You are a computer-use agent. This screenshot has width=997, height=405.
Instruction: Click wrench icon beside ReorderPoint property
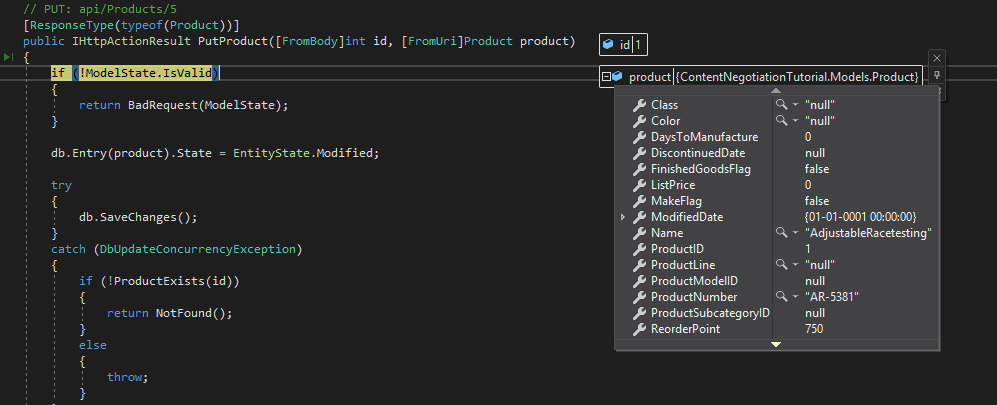tap(639, 329)
